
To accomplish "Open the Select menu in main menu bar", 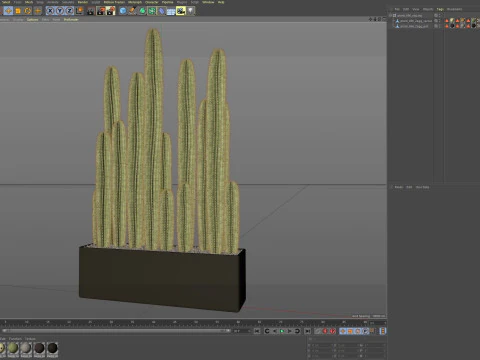I will 6,2.
